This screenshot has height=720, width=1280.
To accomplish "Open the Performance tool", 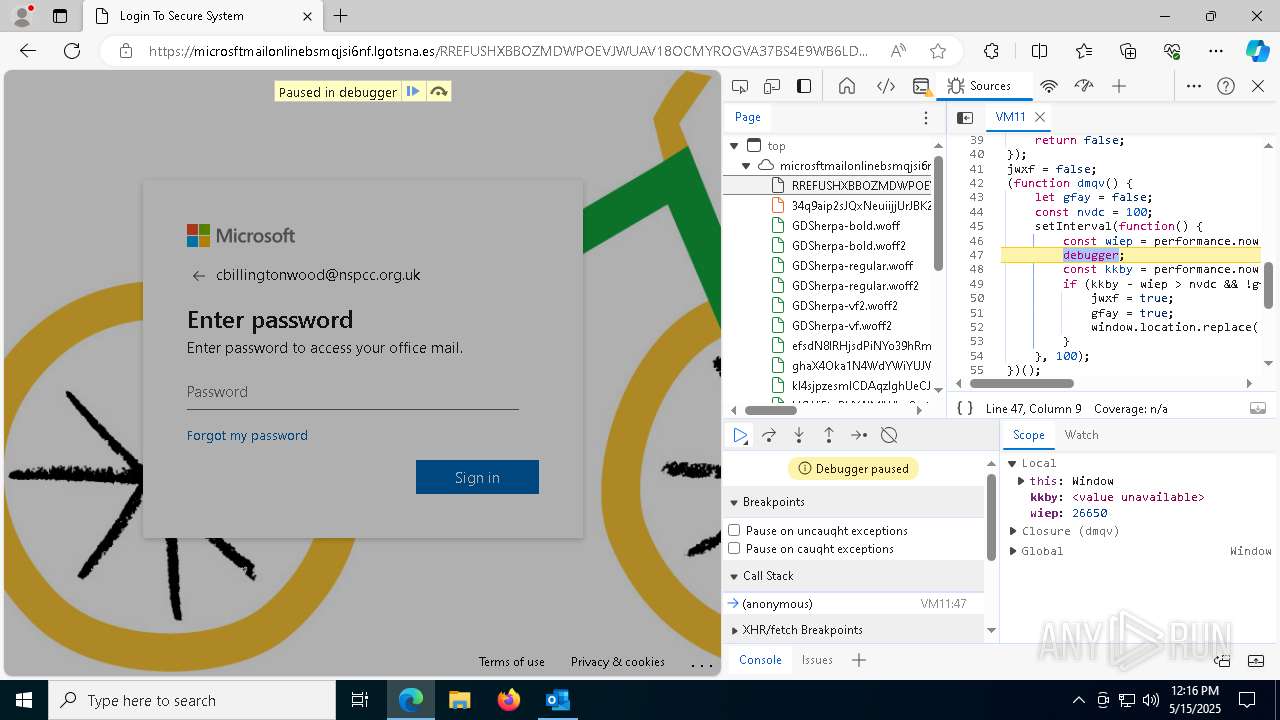I will tap(1084, 86).
